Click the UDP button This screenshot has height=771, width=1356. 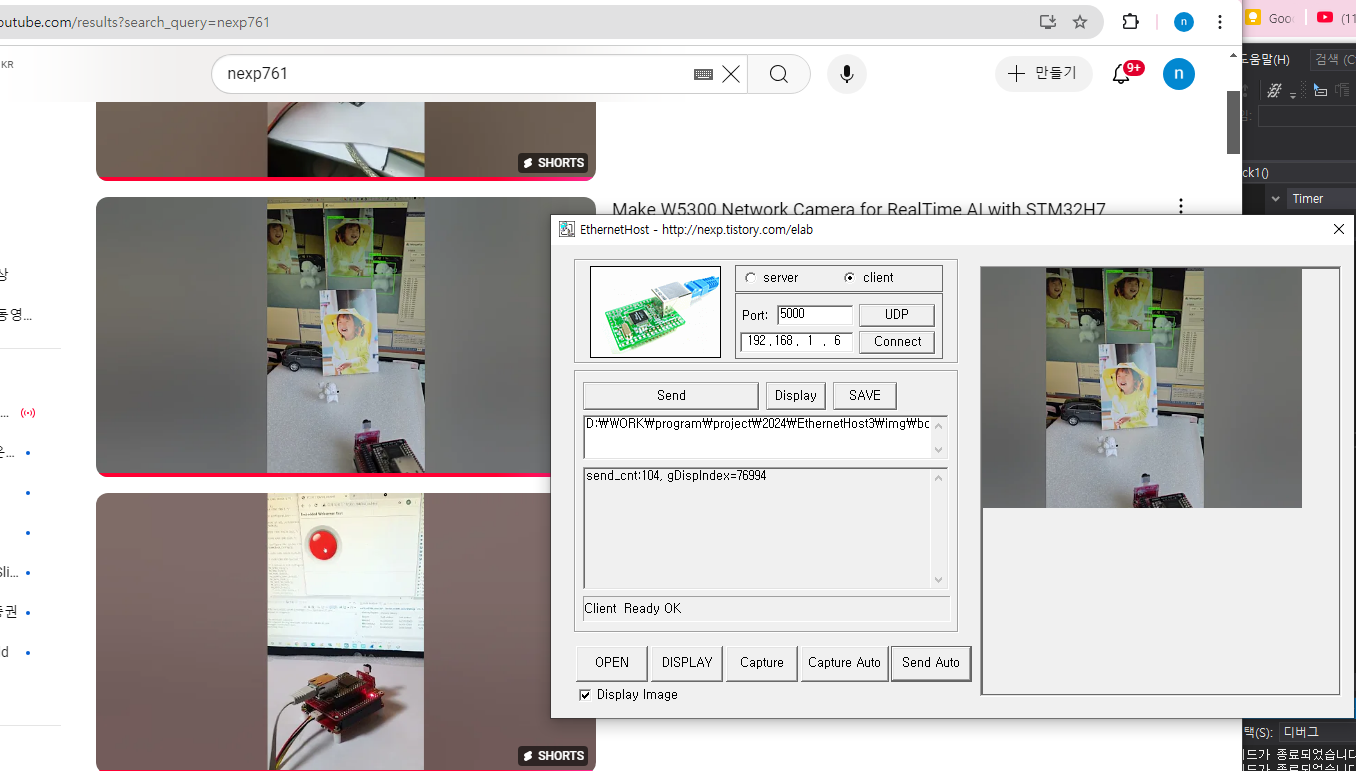tap(897, 314)
